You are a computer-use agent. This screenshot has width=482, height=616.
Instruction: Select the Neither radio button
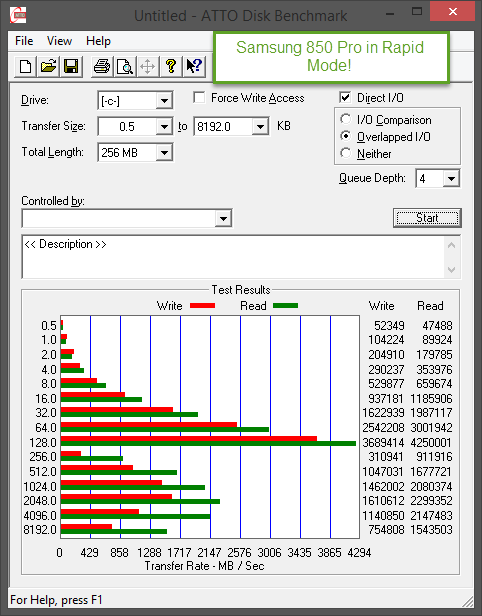pos(346,153)
